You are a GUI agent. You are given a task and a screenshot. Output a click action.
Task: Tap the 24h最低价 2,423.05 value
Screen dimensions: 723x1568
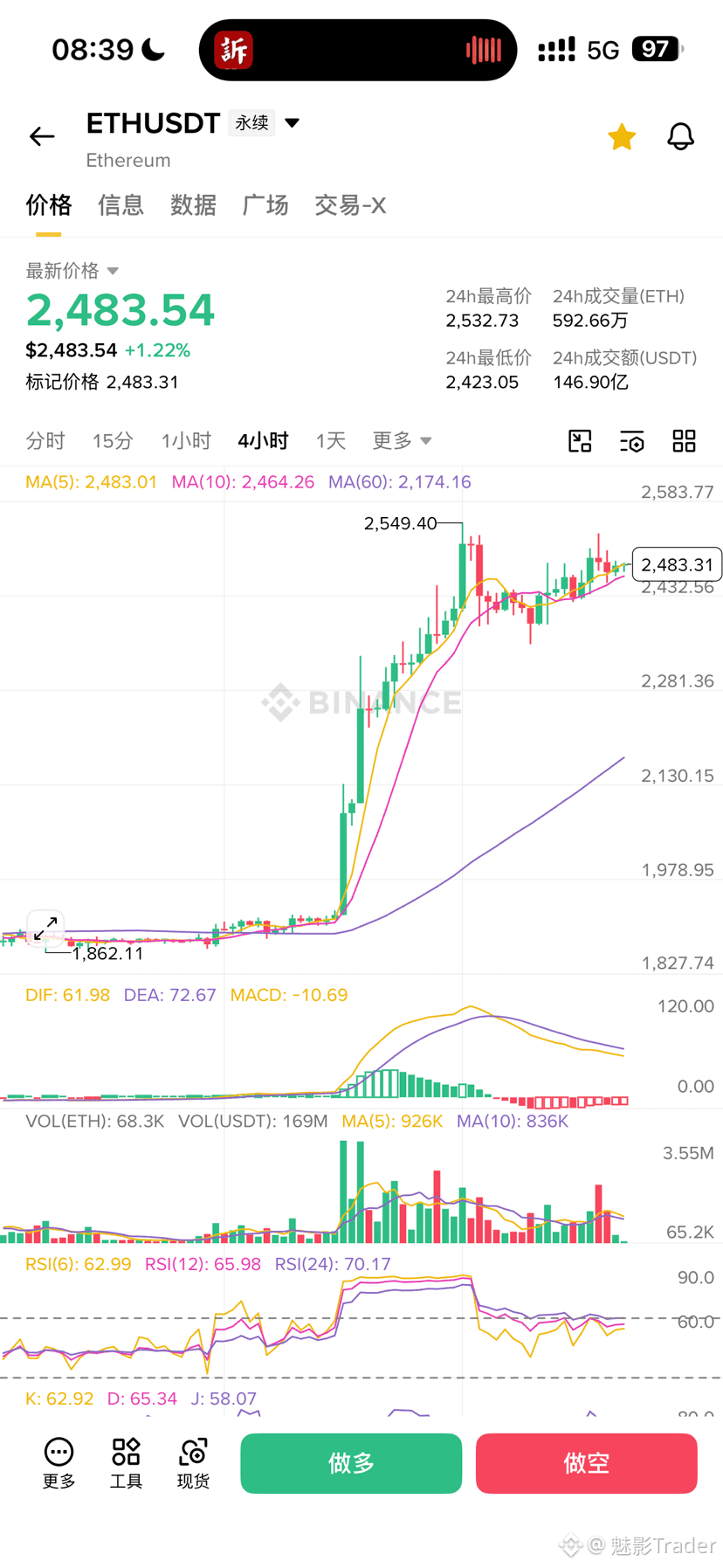point(482,383)
